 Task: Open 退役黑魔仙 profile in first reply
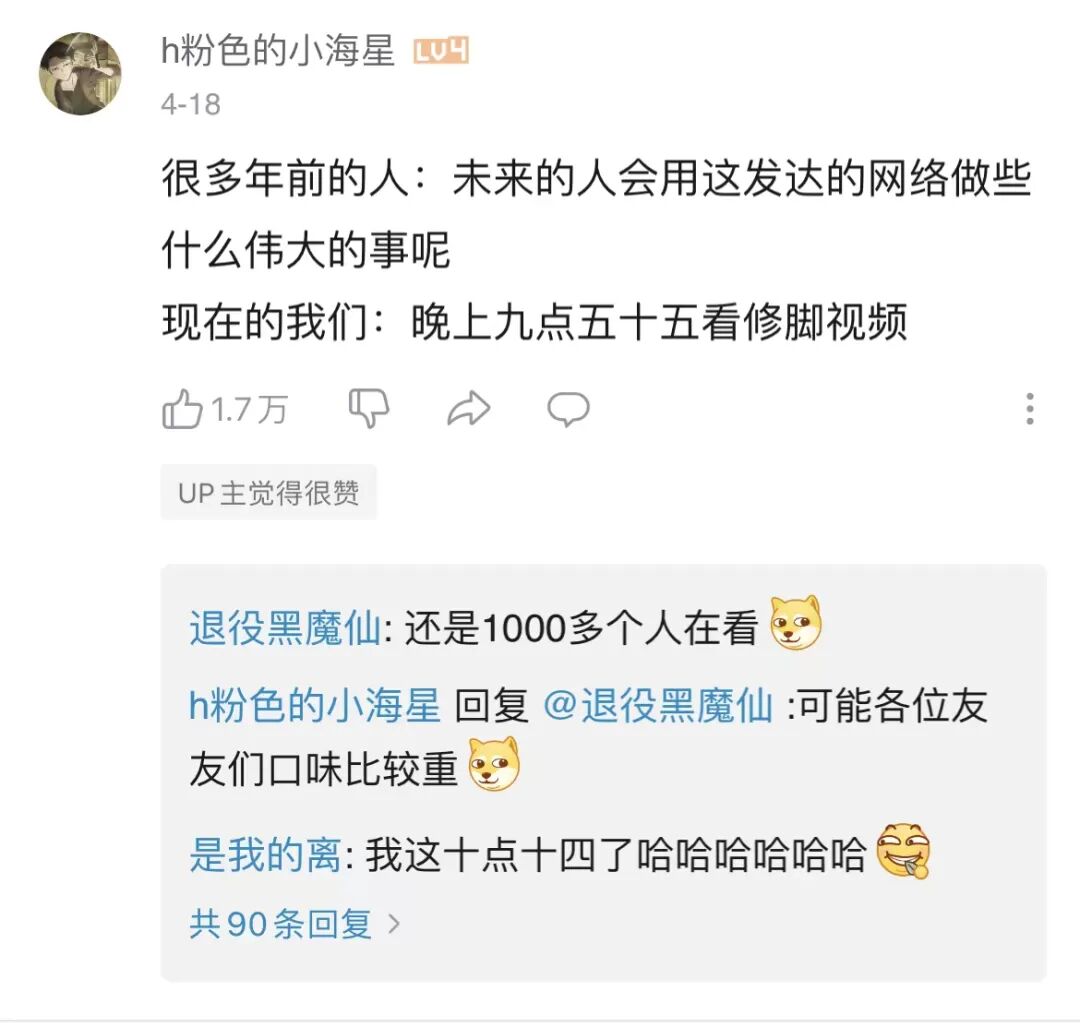coord(285,628)
